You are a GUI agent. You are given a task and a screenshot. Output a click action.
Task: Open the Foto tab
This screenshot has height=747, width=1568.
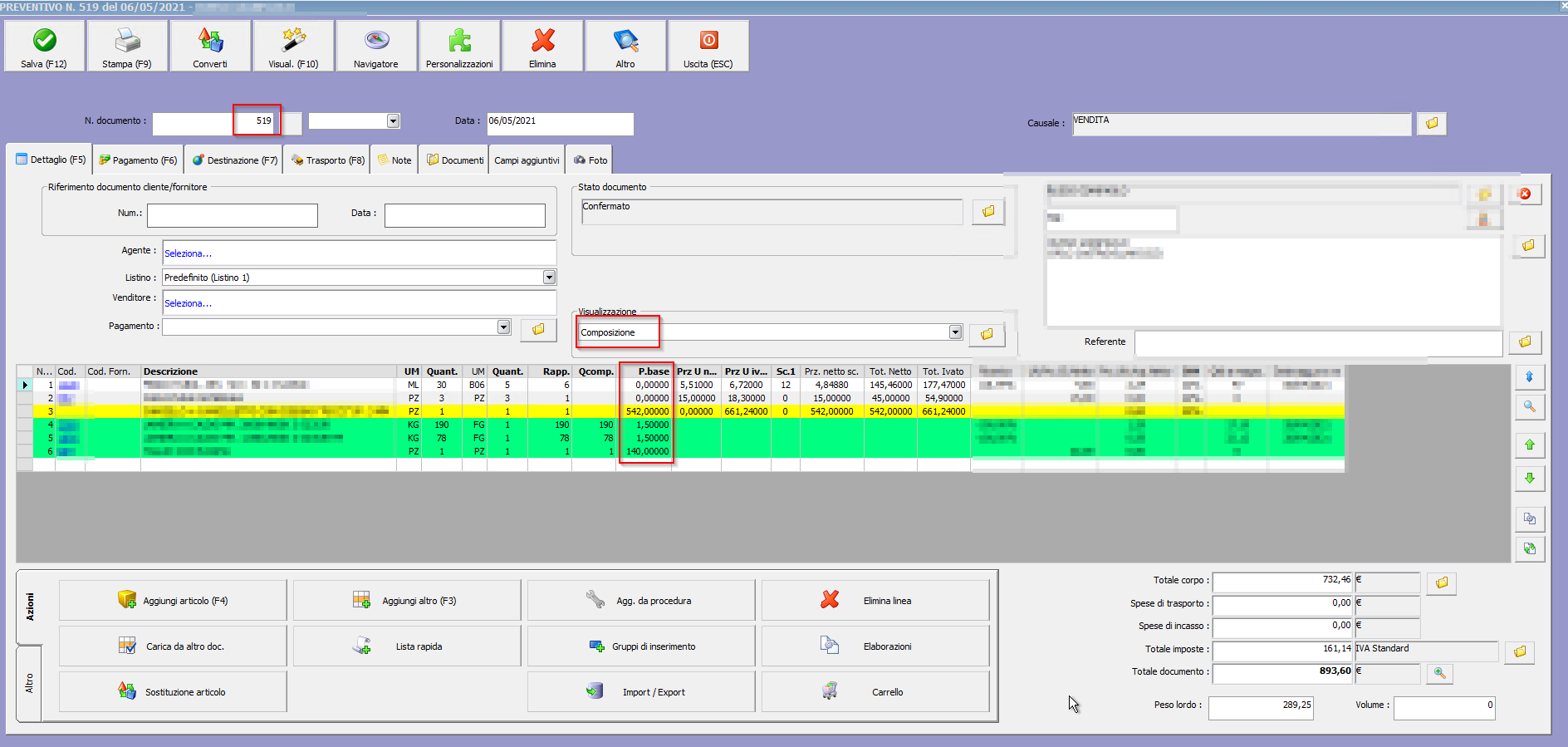click(x=590, y=160)
